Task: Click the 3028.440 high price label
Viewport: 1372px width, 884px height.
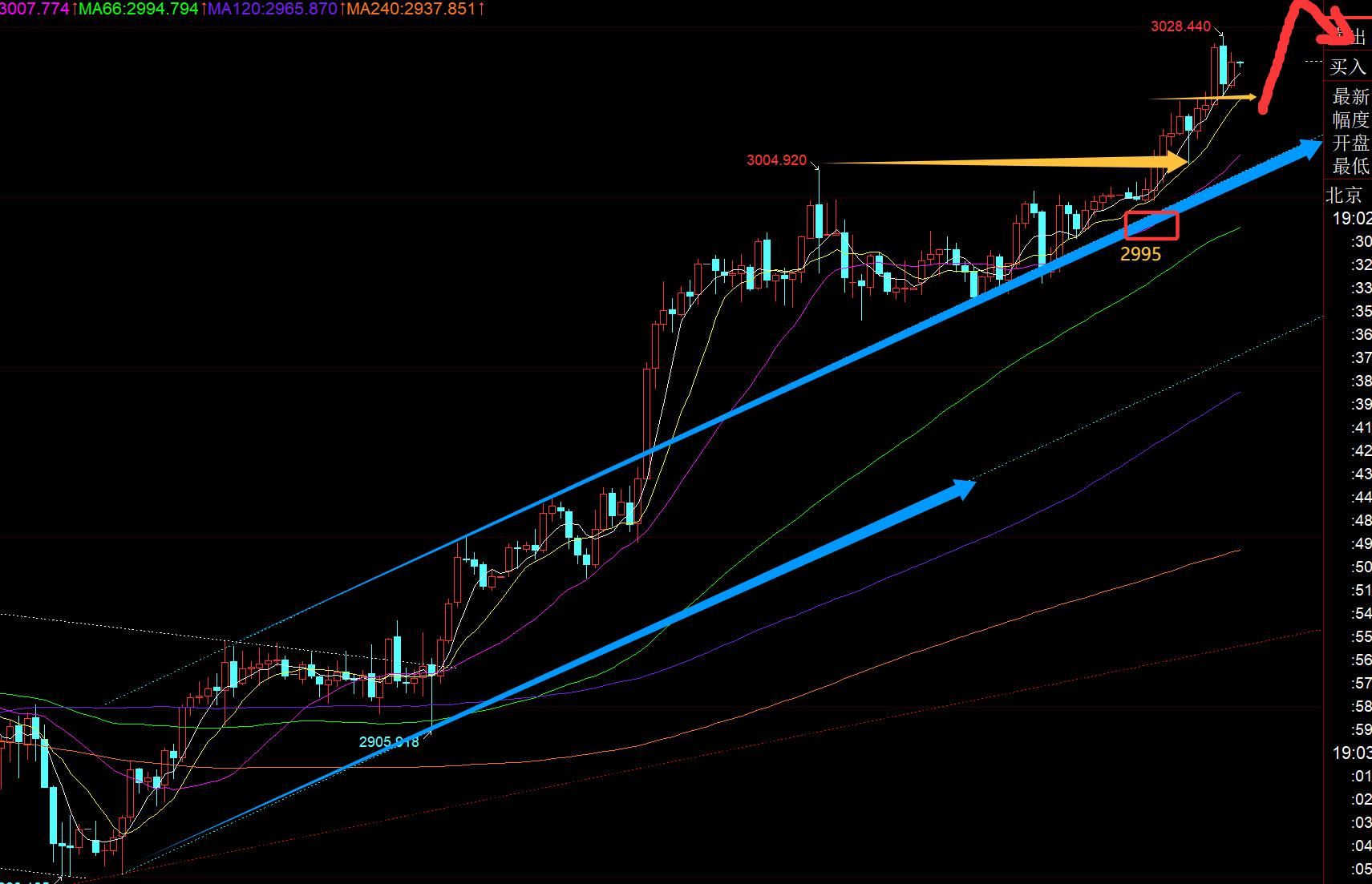Action: [x=1180, y=26]
